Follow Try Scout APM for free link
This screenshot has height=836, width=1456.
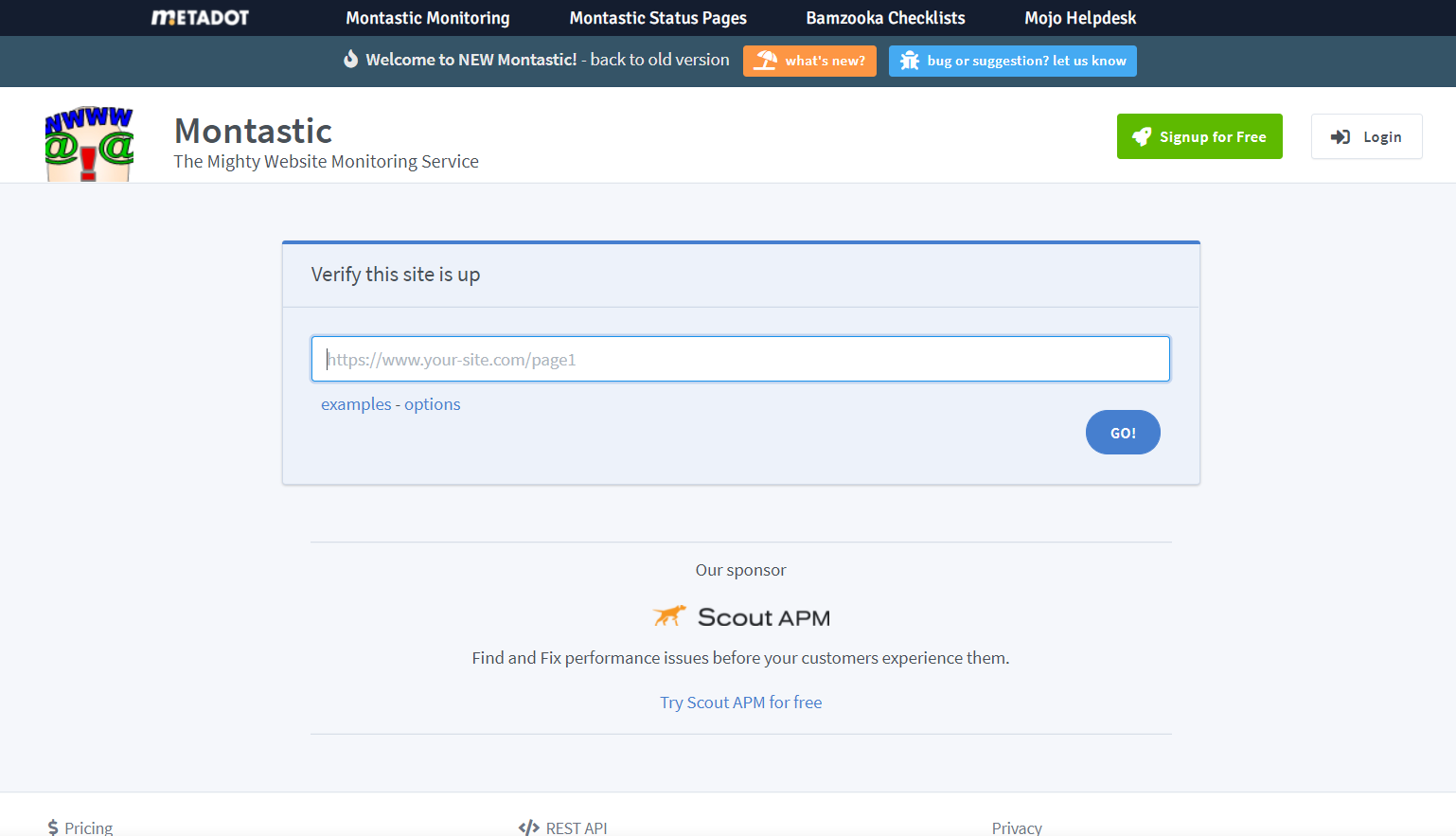pyautogui.click(x=741, y=703)
